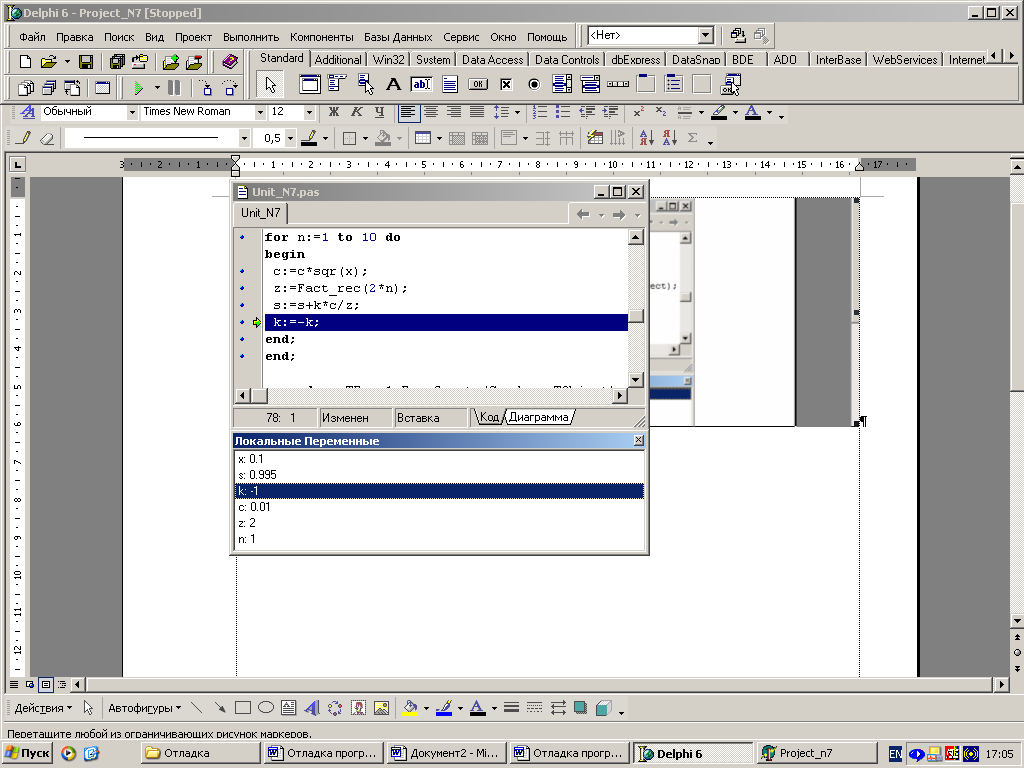Toggle bold formatting Ж
1024x768 pixels.
click(334, 112)
